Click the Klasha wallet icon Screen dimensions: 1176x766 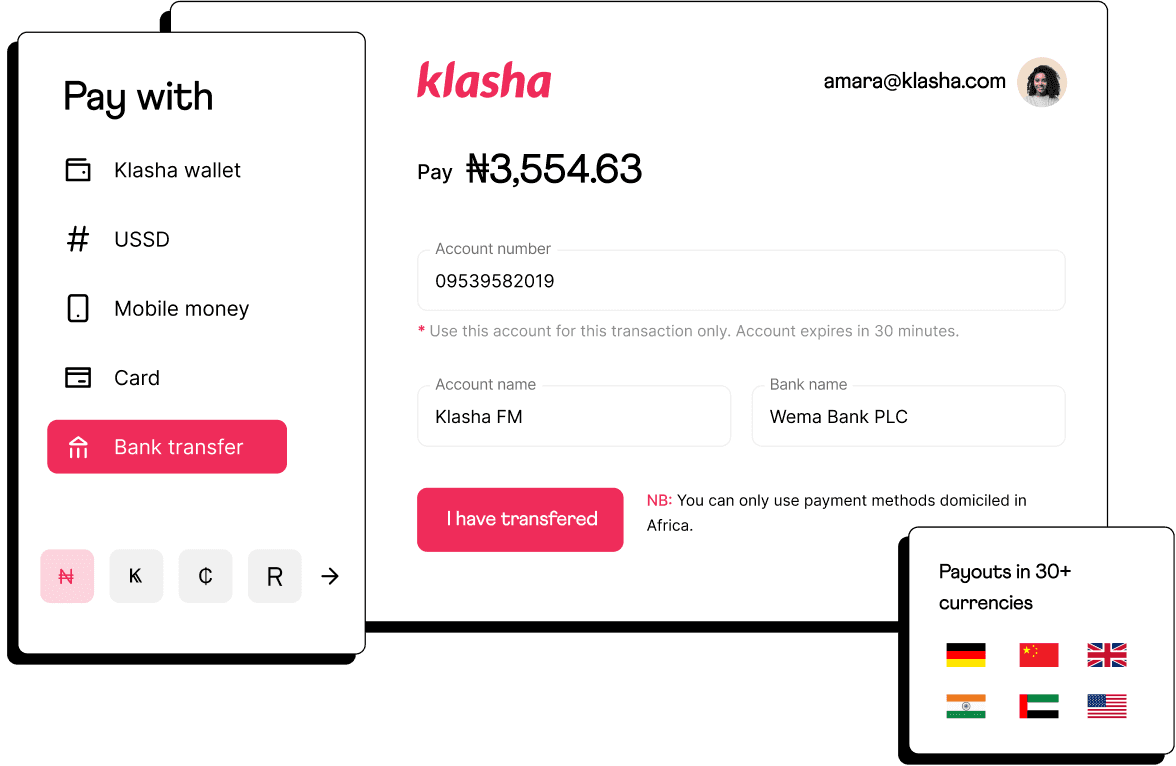coord(78,170)
